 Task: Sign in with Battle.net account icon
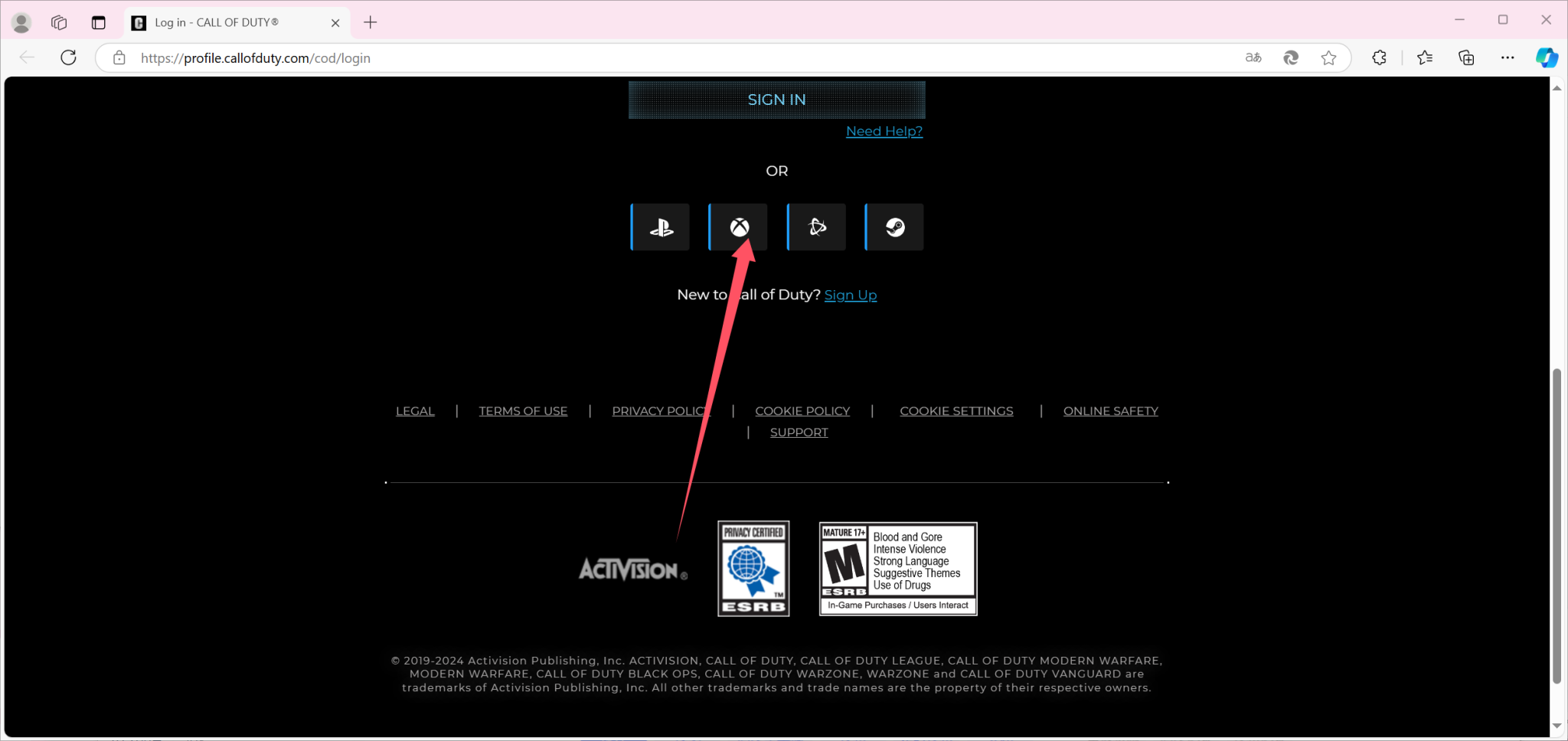point(817,227)
